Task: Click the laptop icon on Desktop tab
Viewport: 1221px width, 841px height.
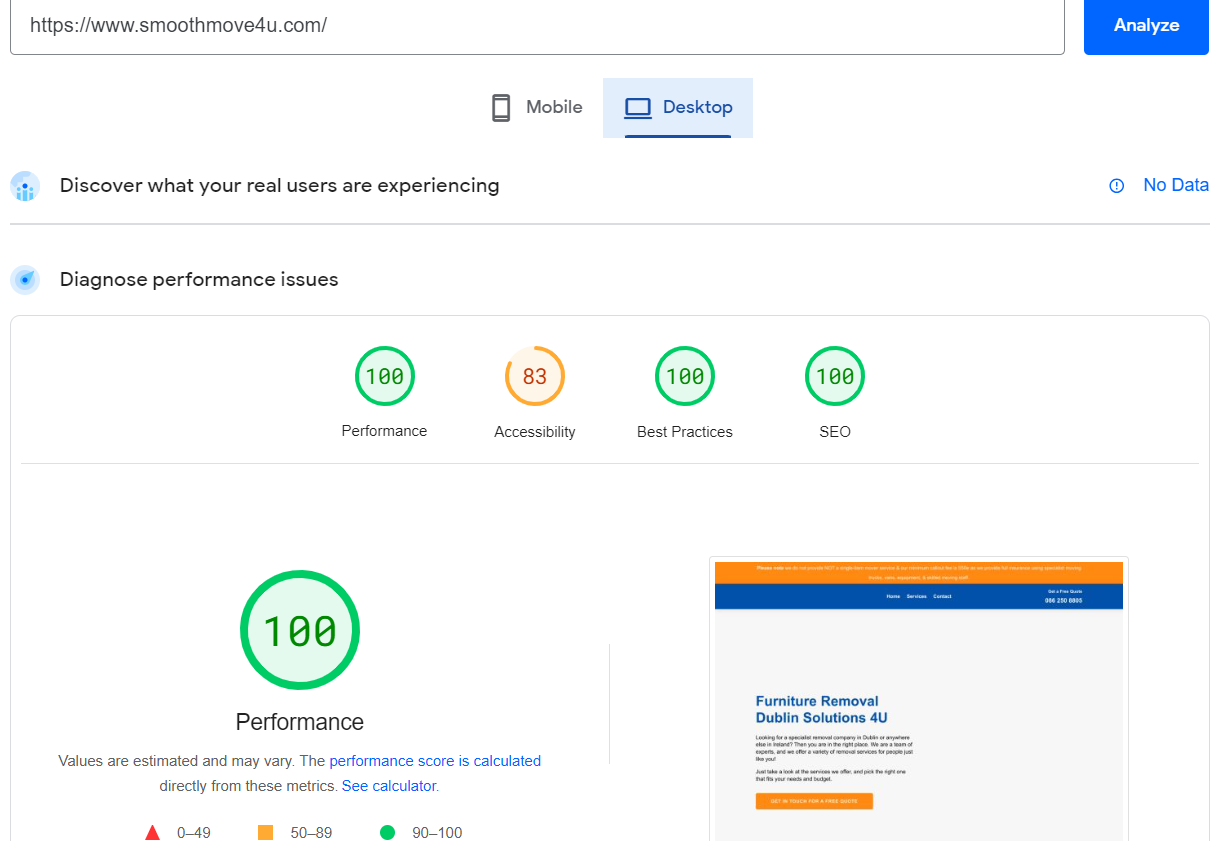Action: (638, 107)
